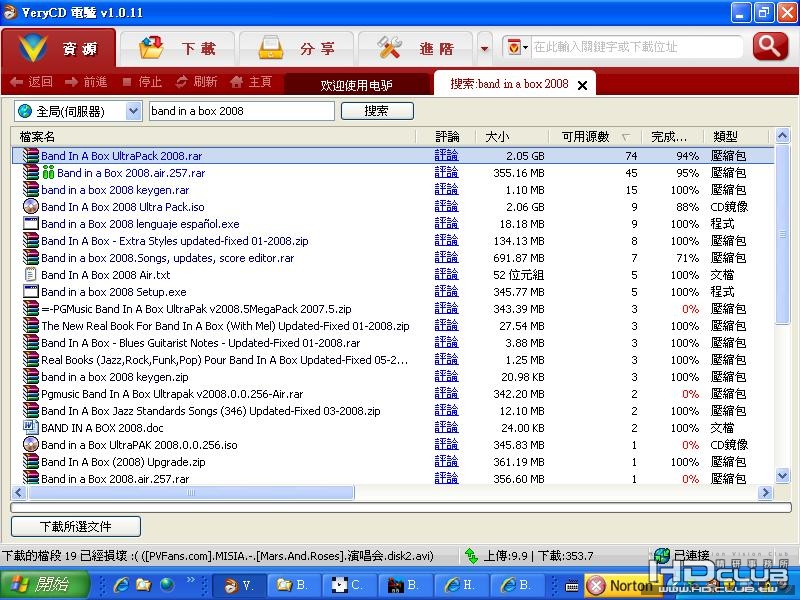Select the row Band in a box 2008.Songs, updates, score editor.rar
Screen dimensions: 800x600
(393, 258)
